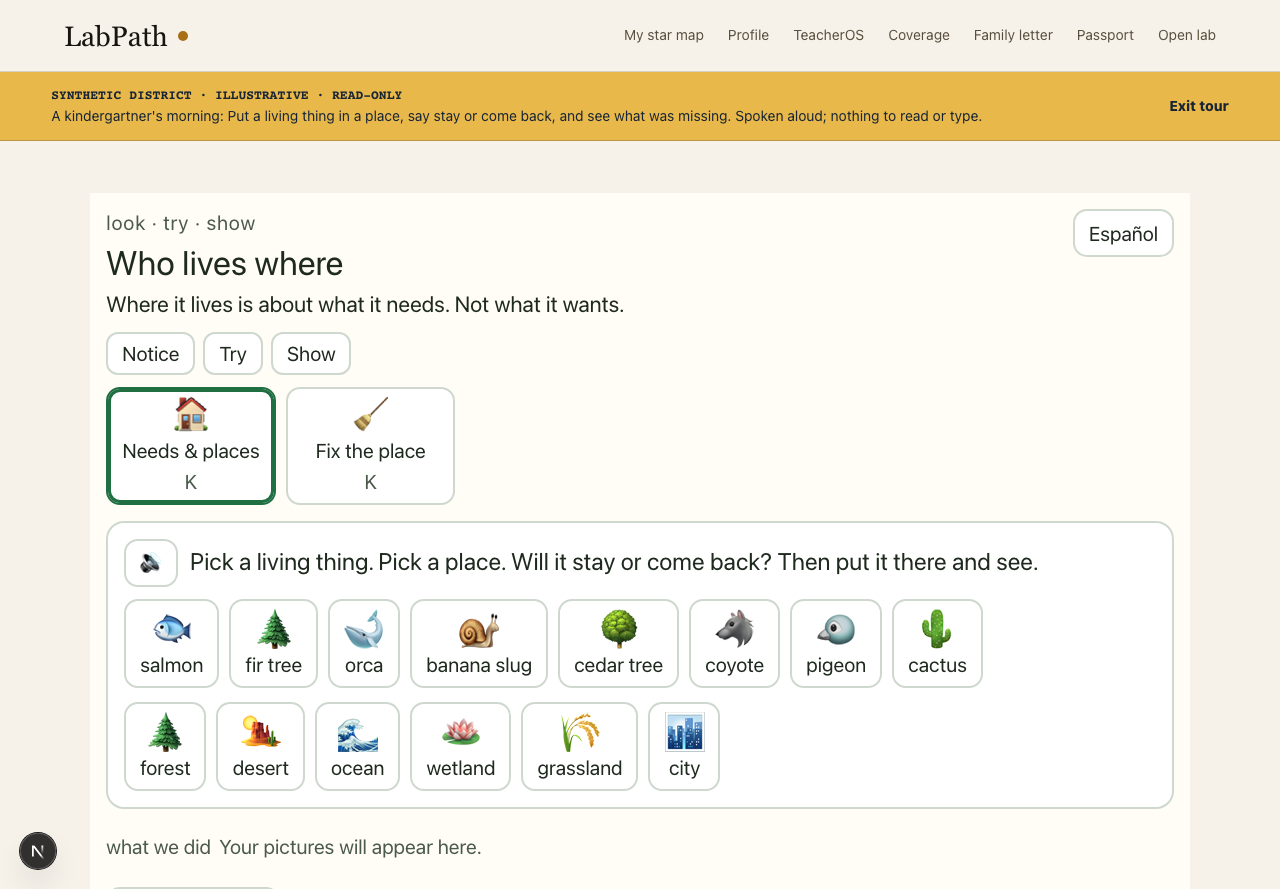Open the TeacherOS nav link
Viewport: 1280px width, 889px height.
pyautogui.click(x=828, y=35)
